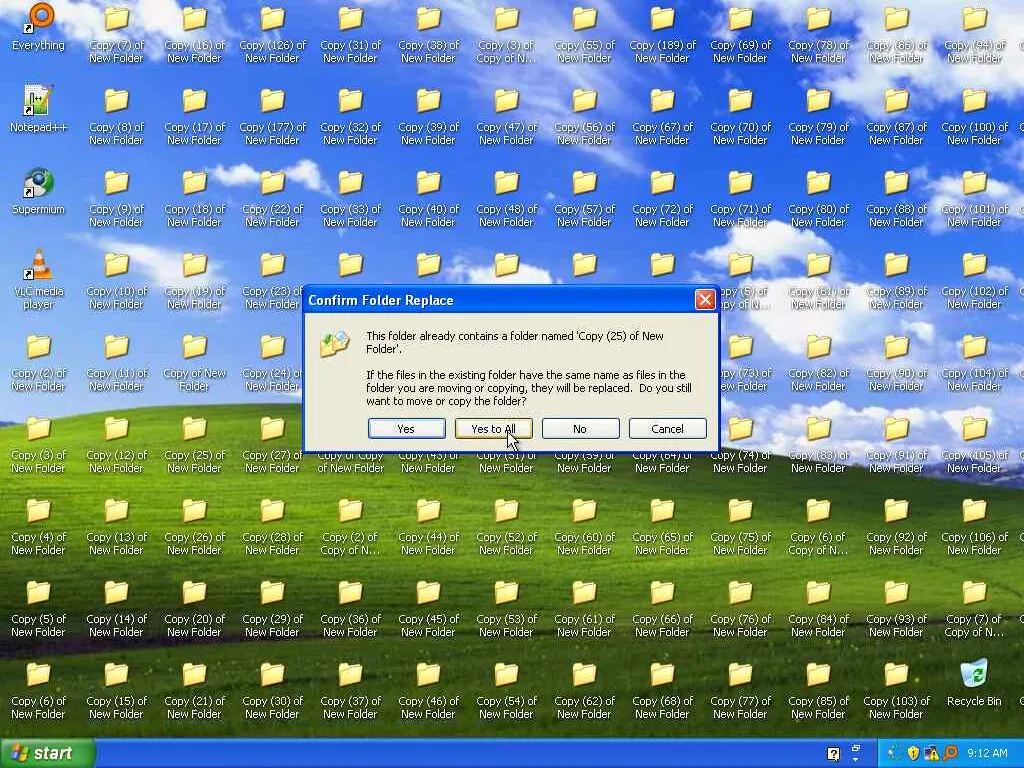Select folder Copy (90) of New Folder
The image size is (1024, 768).
[x=896, y=363]
